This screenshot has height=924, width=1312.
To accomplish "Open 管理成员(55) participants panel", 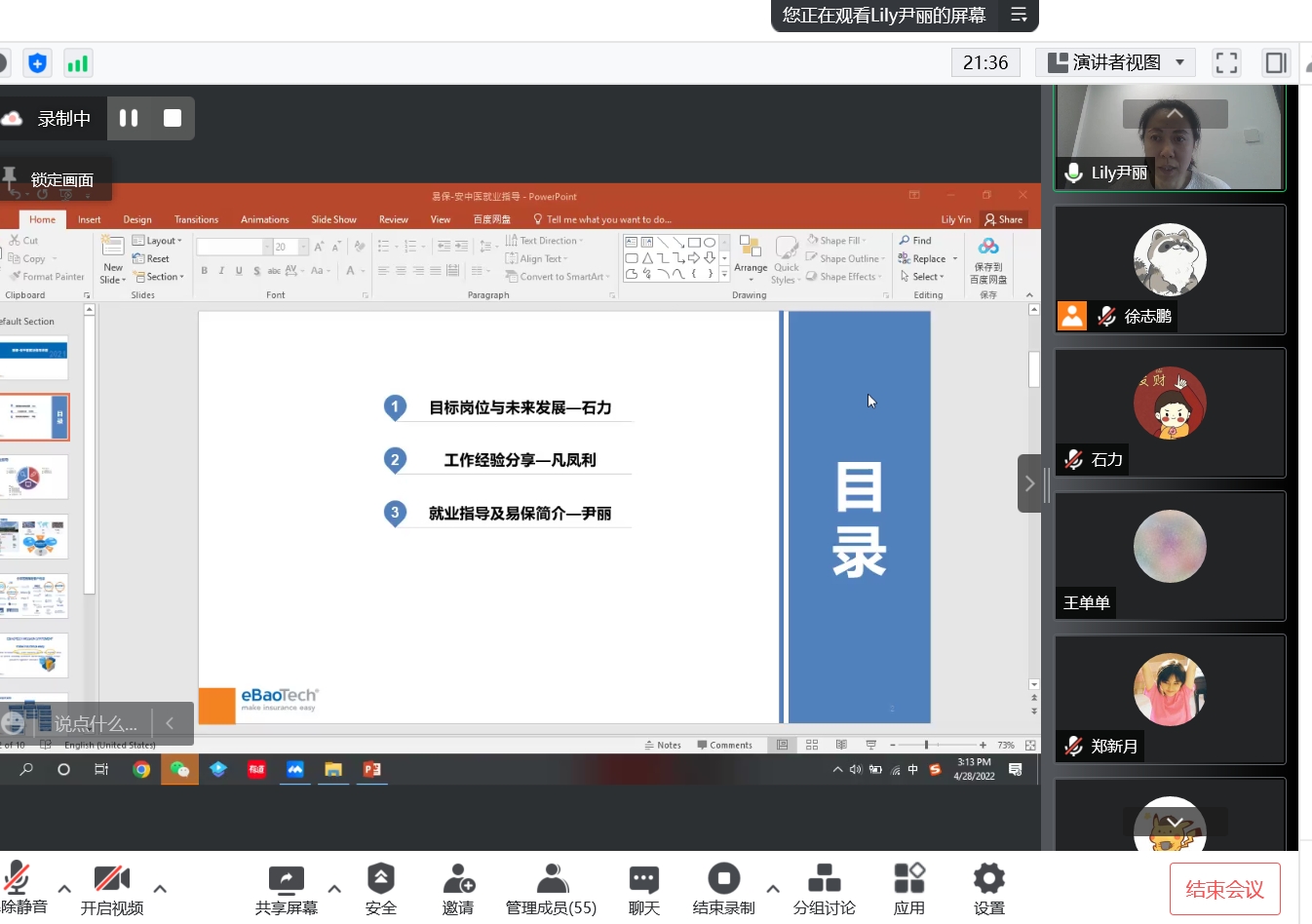I will pyautogui.click(x=551, y=888).
